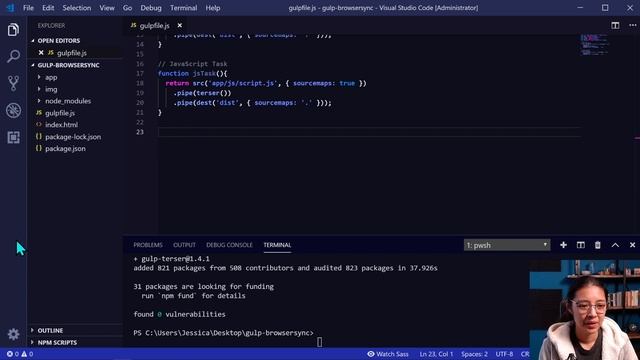The width and height of the screenshot is (640, 360).
Task: Open editor More Actions ellipsis
Action: [632, 25]
